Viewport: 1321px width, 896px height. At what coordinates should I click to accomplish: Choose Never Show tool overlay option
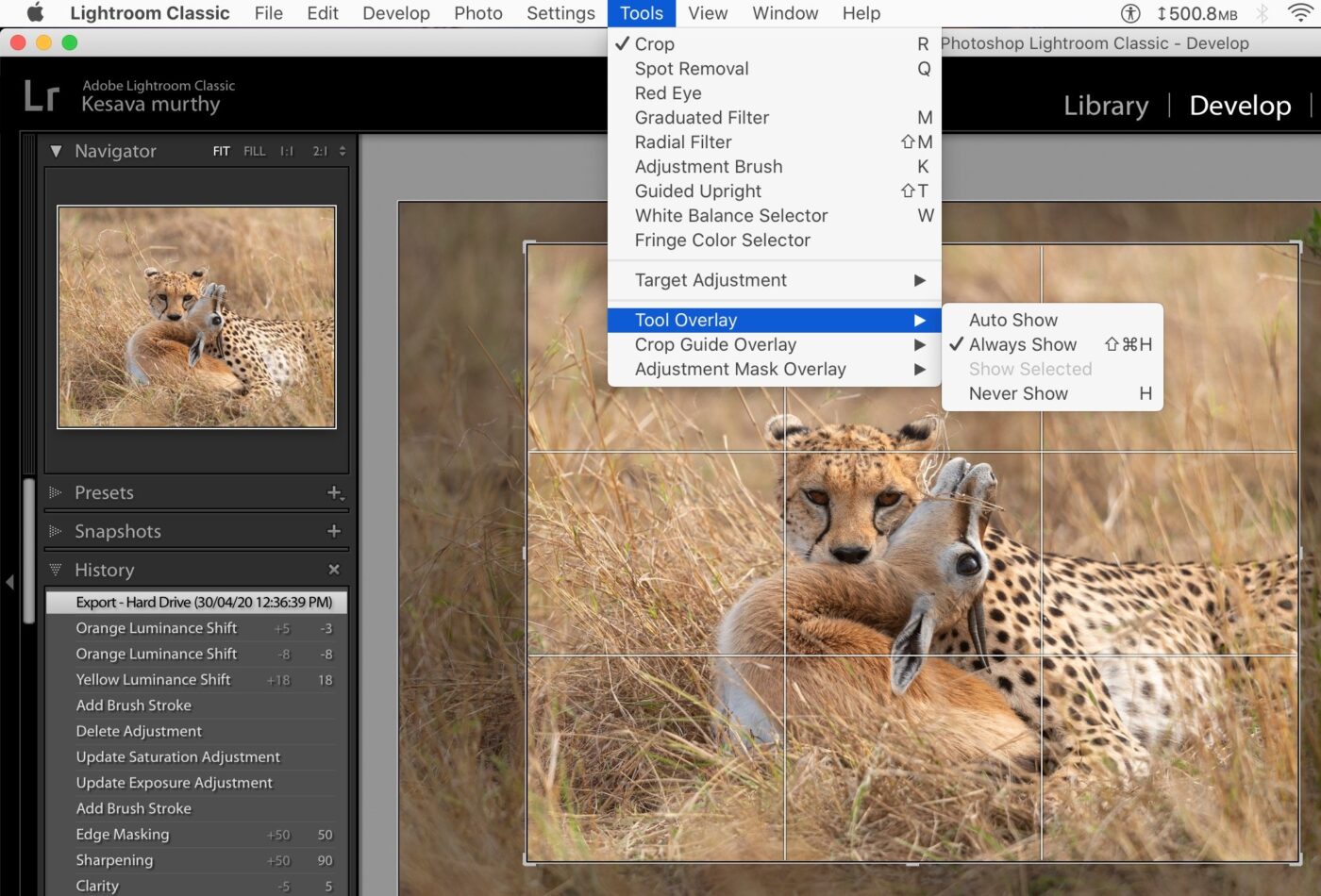[1018, 394]
